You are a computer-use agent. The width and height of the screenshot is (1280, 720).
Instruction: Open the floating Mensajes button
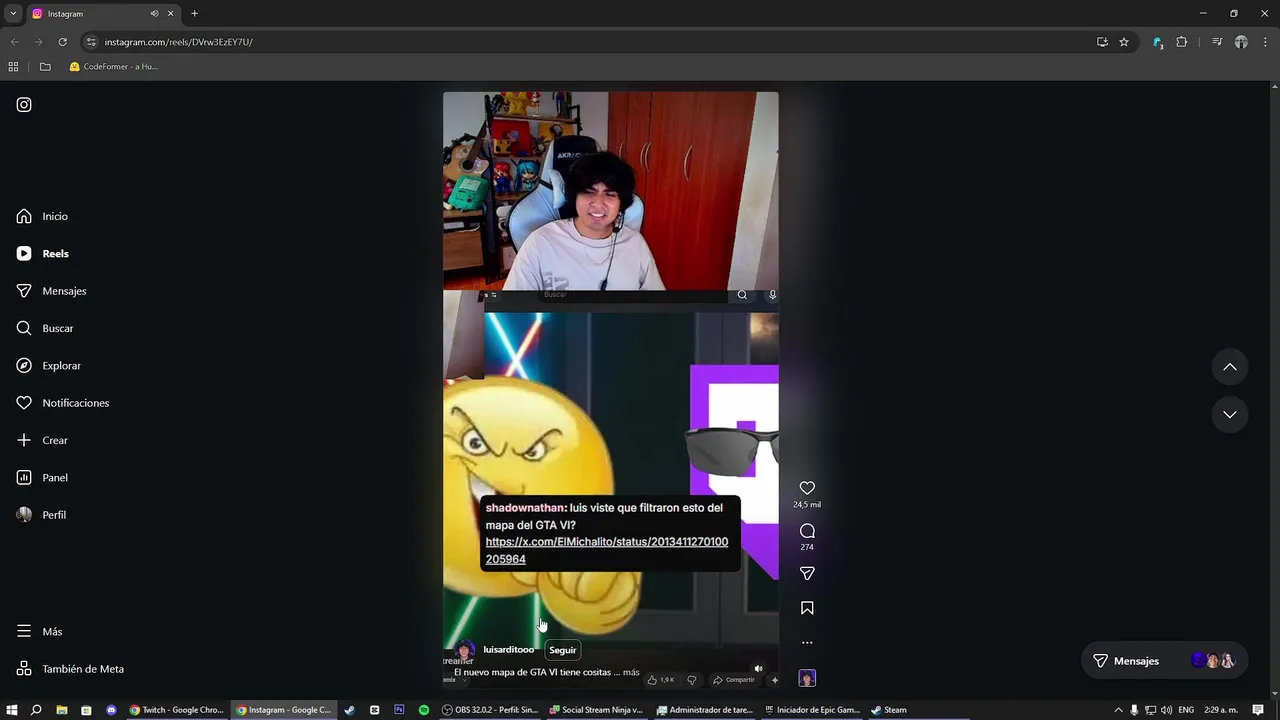[x=1165, y=661]
